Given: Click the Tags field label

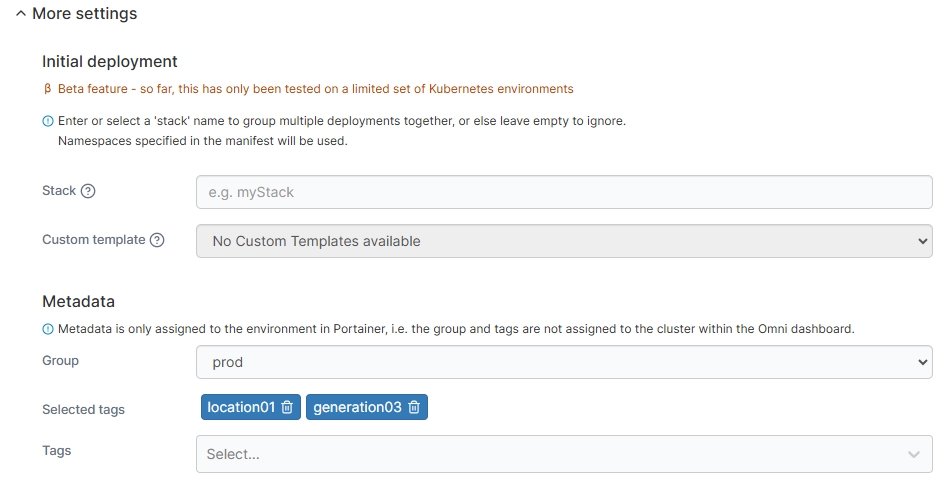Looking at the screenshot, I should click(57, 451).
